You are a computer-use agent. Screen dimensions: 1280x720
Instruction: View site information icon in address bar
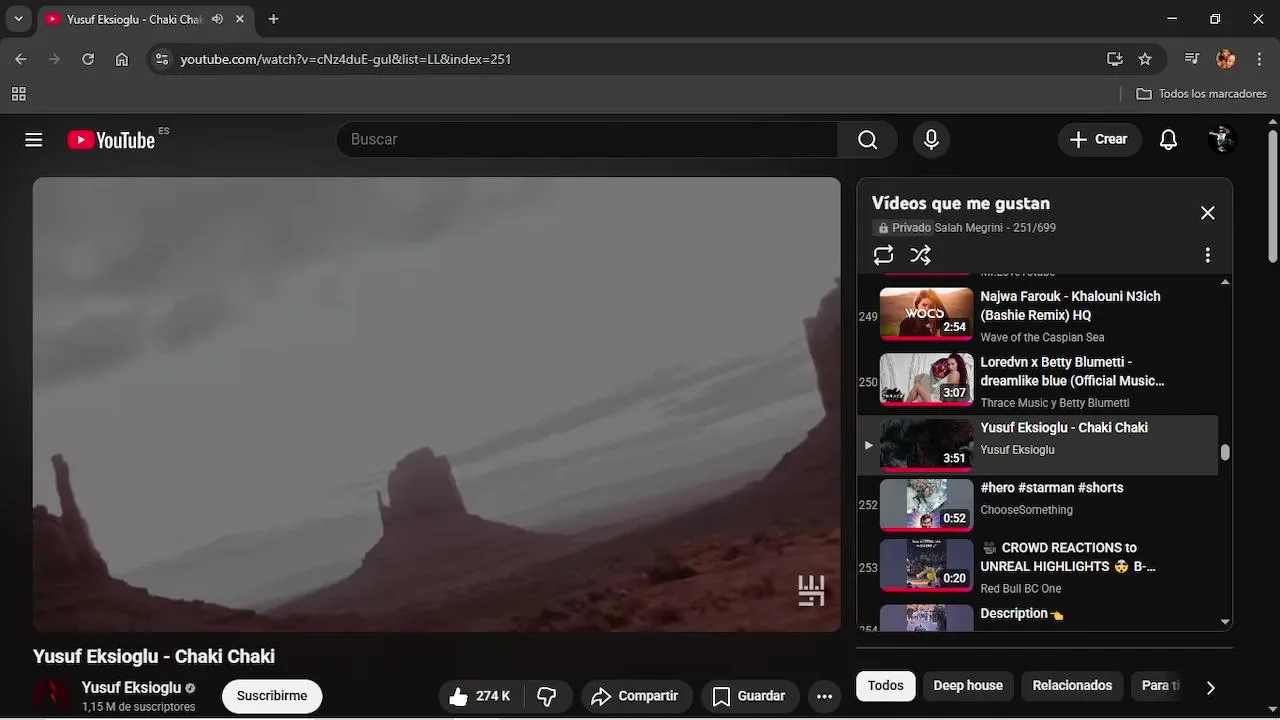pyautogui.click(x=162, y=59)
